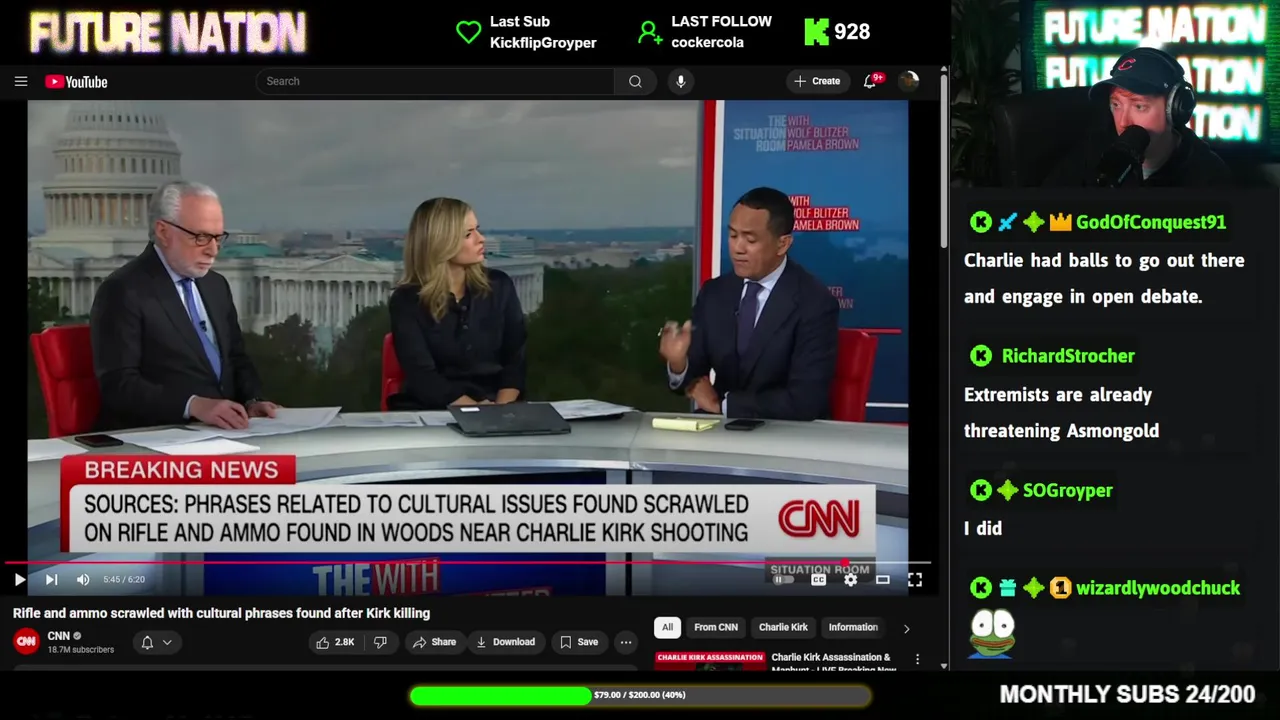Viewport: 1280px width, 720px height.
Task: Select the All filter chip
Action: [x=667, y=627]
